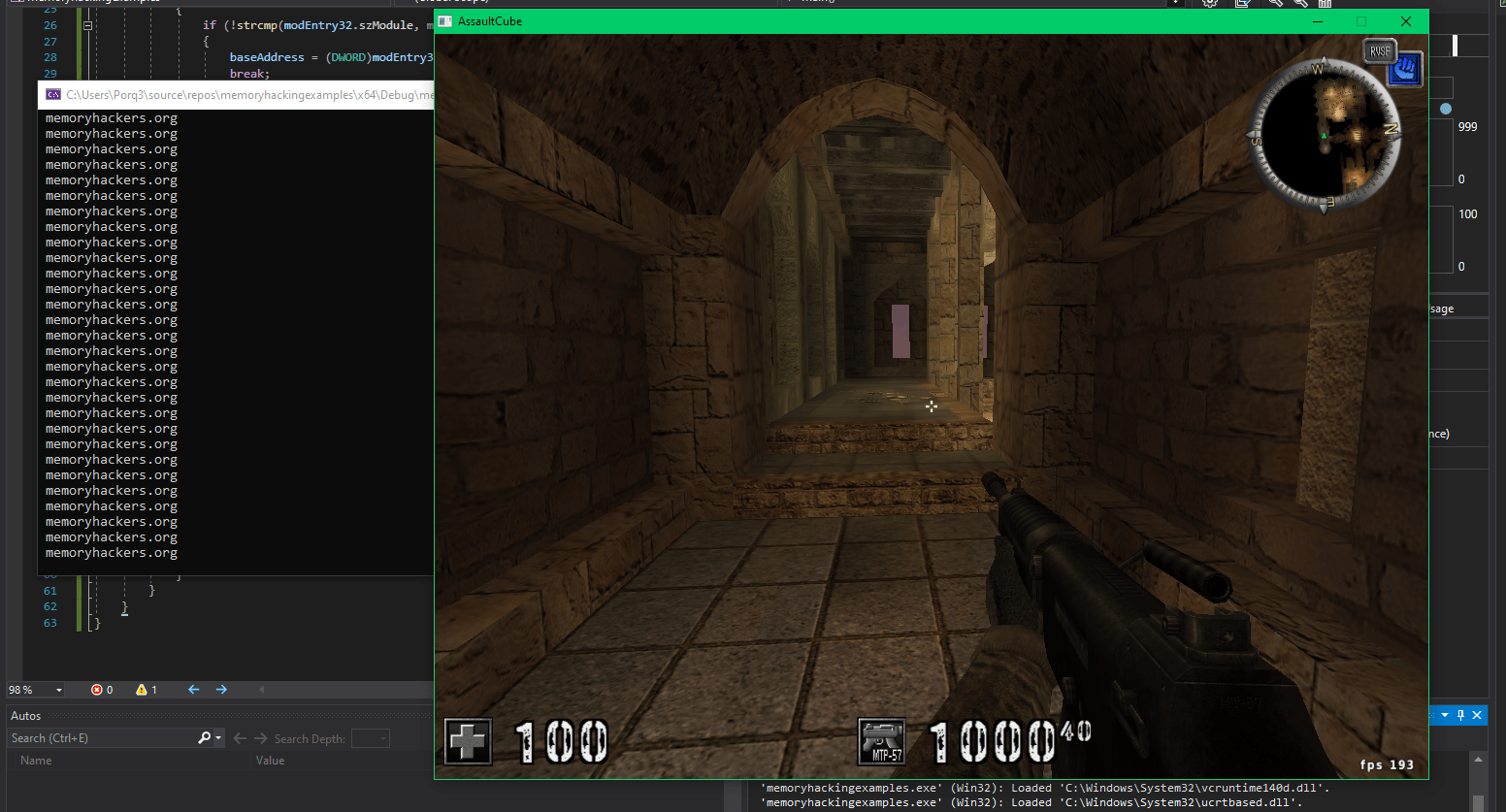Click the AssaultCube window title icon
The width and height of the screenshot is (1506, 812).
[x=445, y=21]
